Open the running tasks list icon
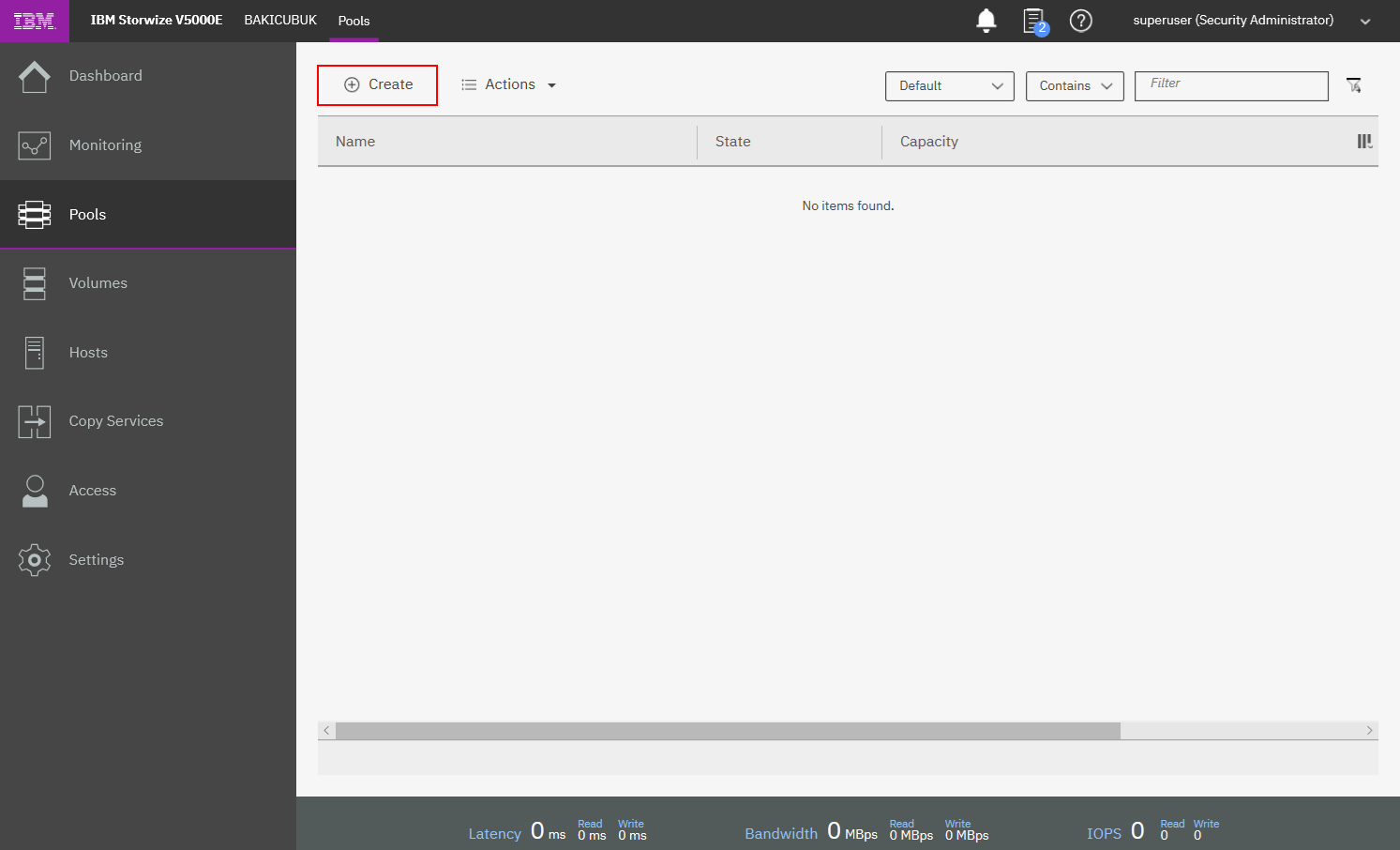This screenshot has width=1400, height=850. (1033, 21)
